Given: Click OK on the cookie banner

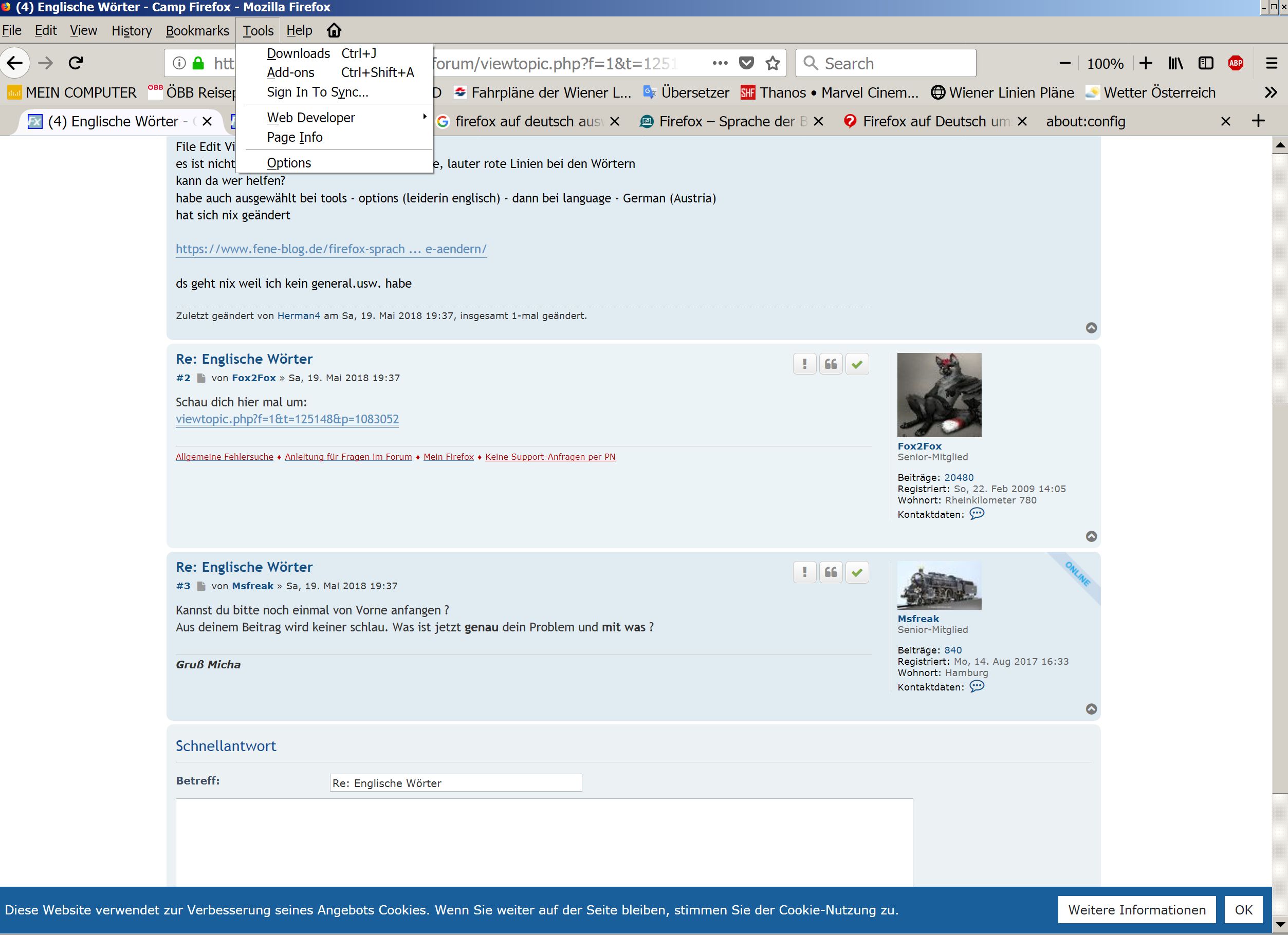Looking at the screenshot, I should pyautogui.click(x=1243, y=910).
